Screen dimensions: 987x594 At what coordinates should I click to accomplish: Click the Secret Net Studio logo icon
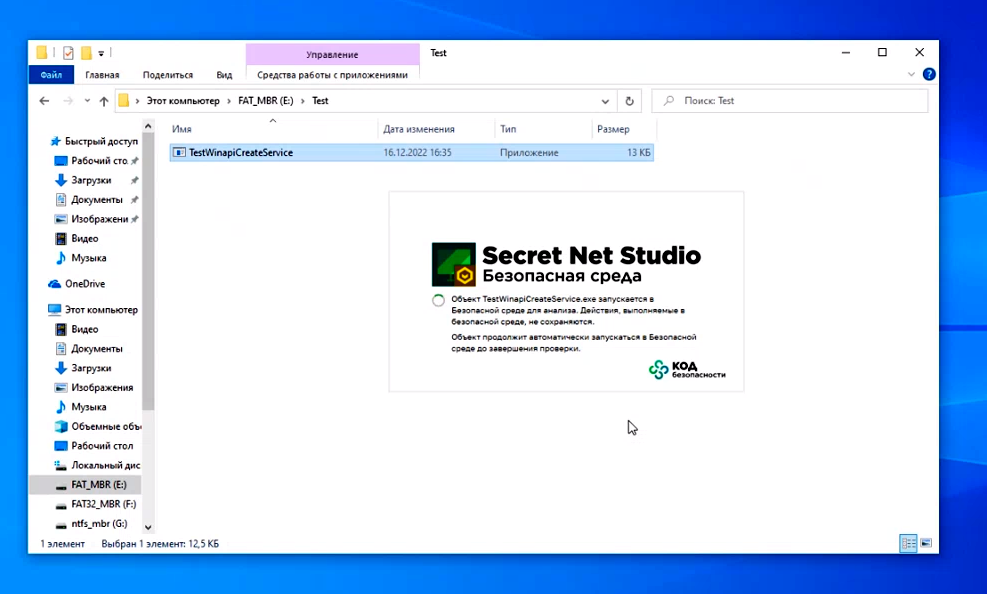454,264
